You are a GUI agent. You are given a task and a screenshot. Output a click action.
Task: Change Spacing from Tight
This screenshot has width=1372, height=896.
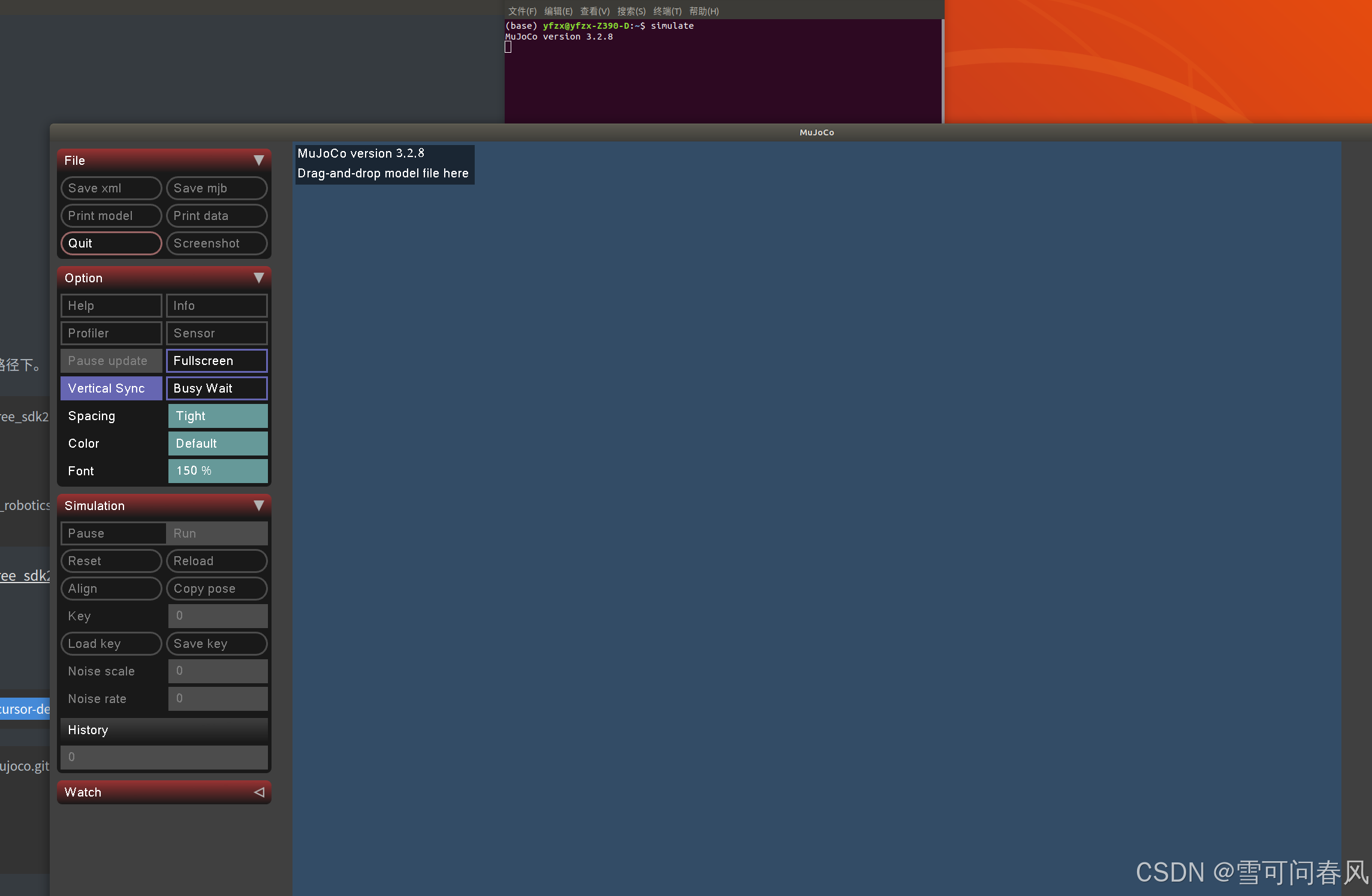click(218, 416)
